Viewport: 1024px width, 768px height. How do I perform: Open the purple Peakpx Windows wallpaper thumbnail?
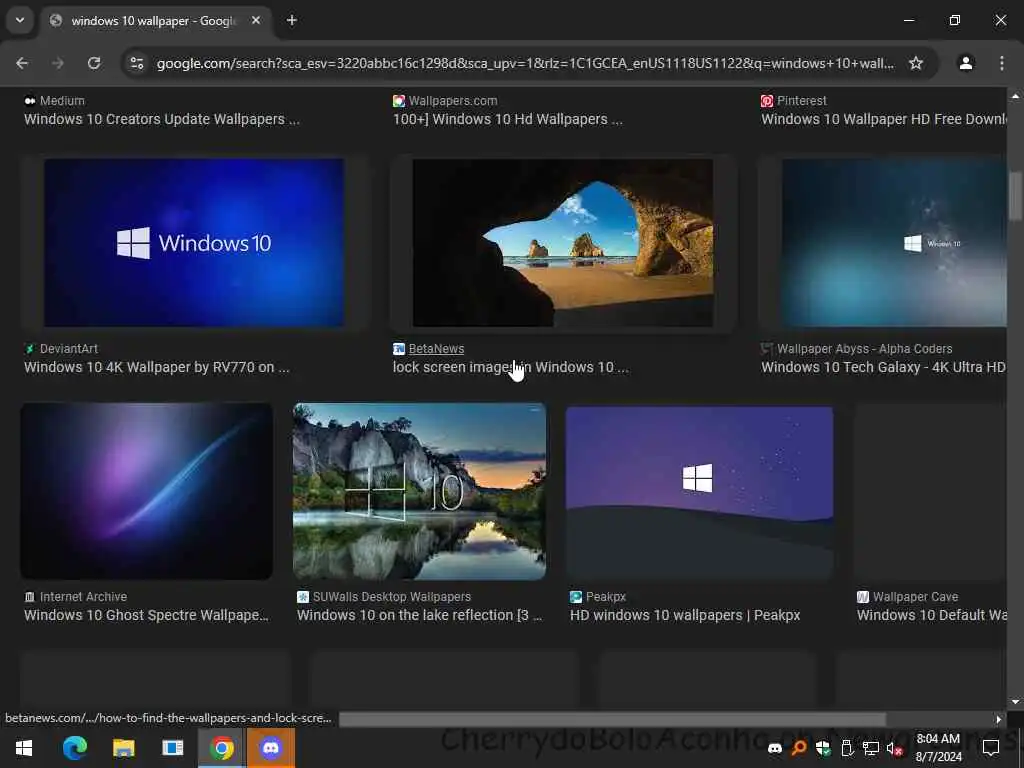pos(699,491)
